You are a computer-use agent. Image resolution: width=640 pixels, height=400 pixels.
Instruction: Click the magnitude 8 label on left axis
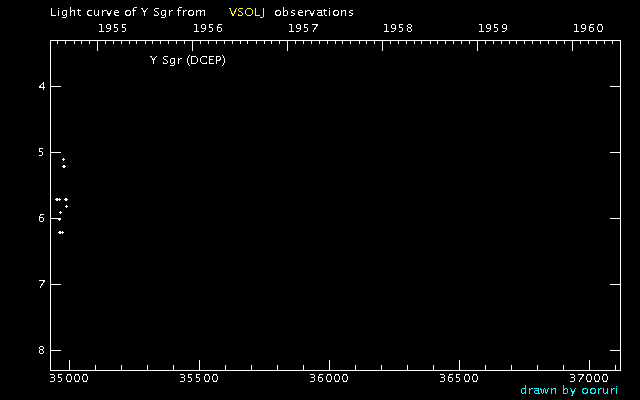click(42, 351)
